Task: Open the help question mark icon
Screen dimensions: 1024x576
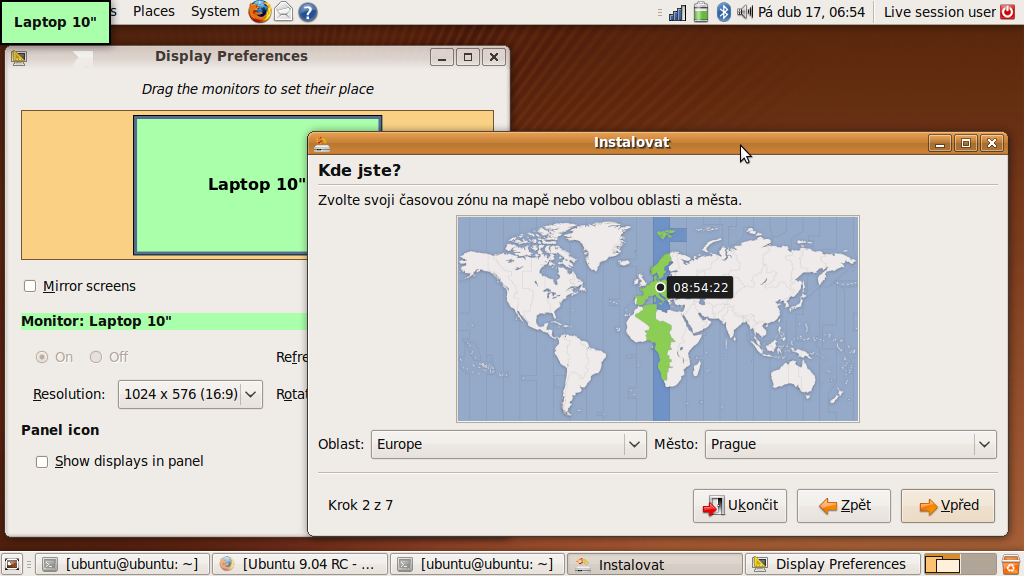Action: (x=308, y=12)
